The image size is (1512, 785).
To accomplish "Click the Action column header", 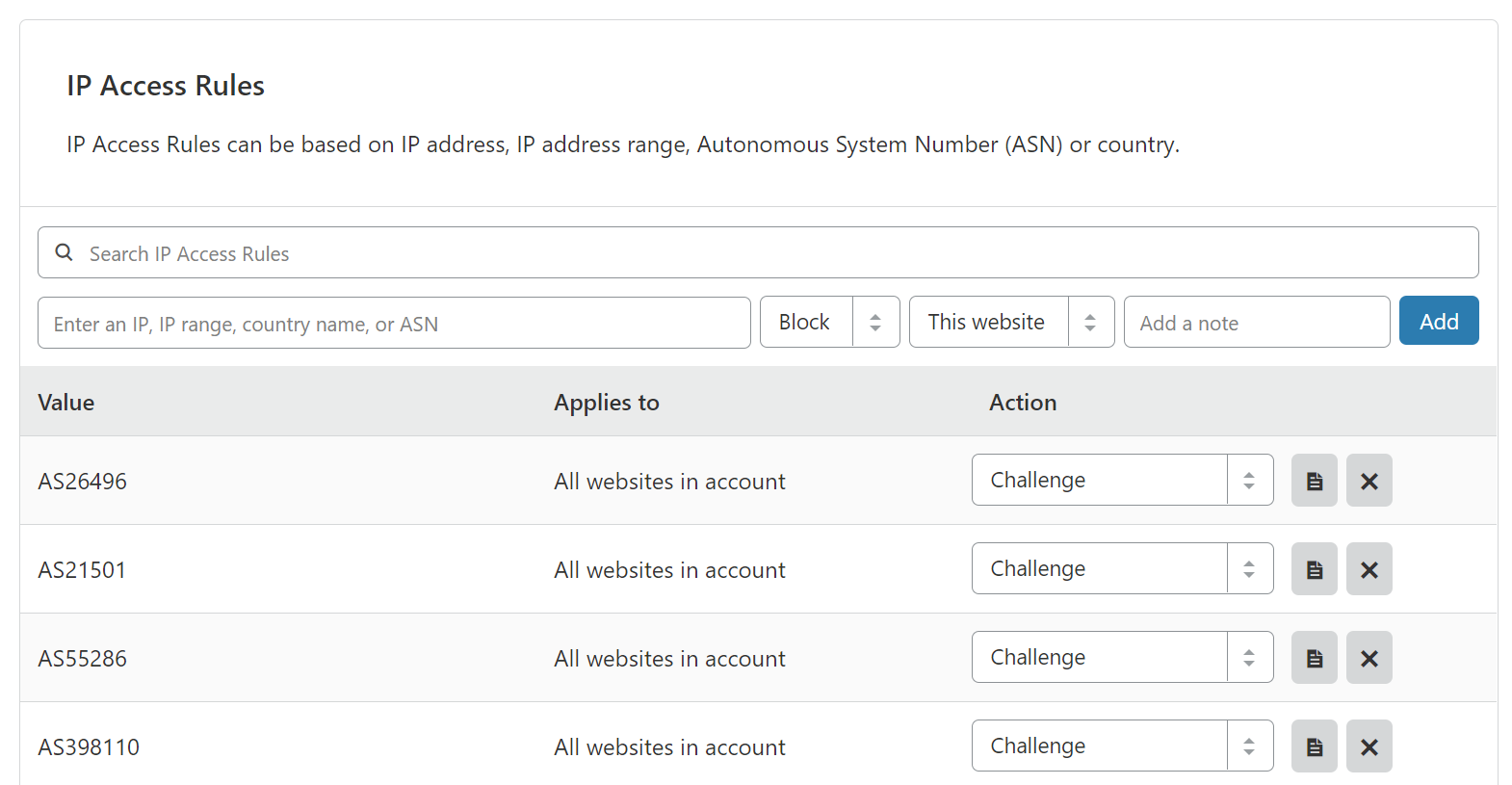I will [1023, 403].
